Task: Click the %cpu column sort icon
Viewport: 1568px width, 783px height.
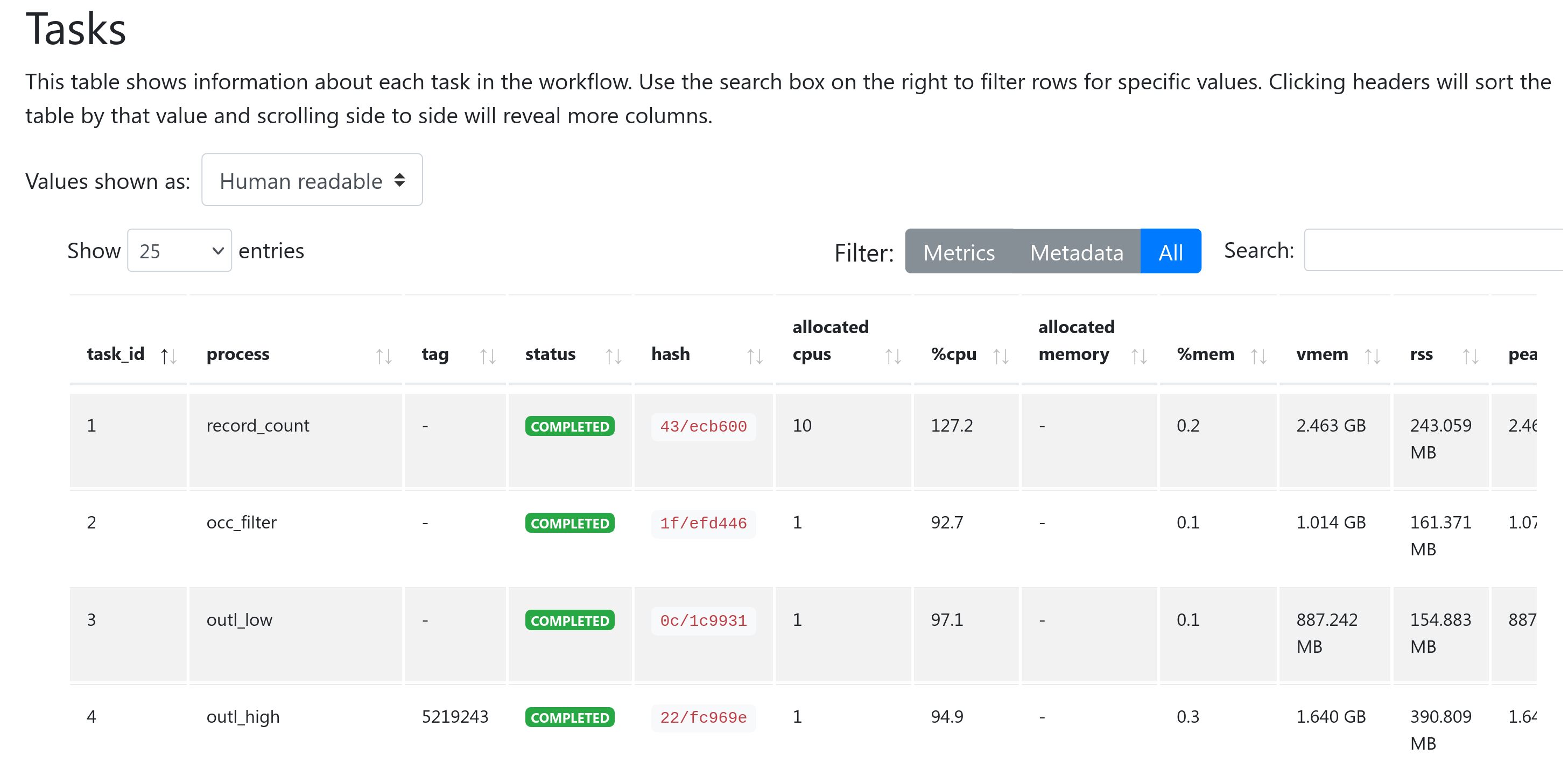Action: point(1001,356)
